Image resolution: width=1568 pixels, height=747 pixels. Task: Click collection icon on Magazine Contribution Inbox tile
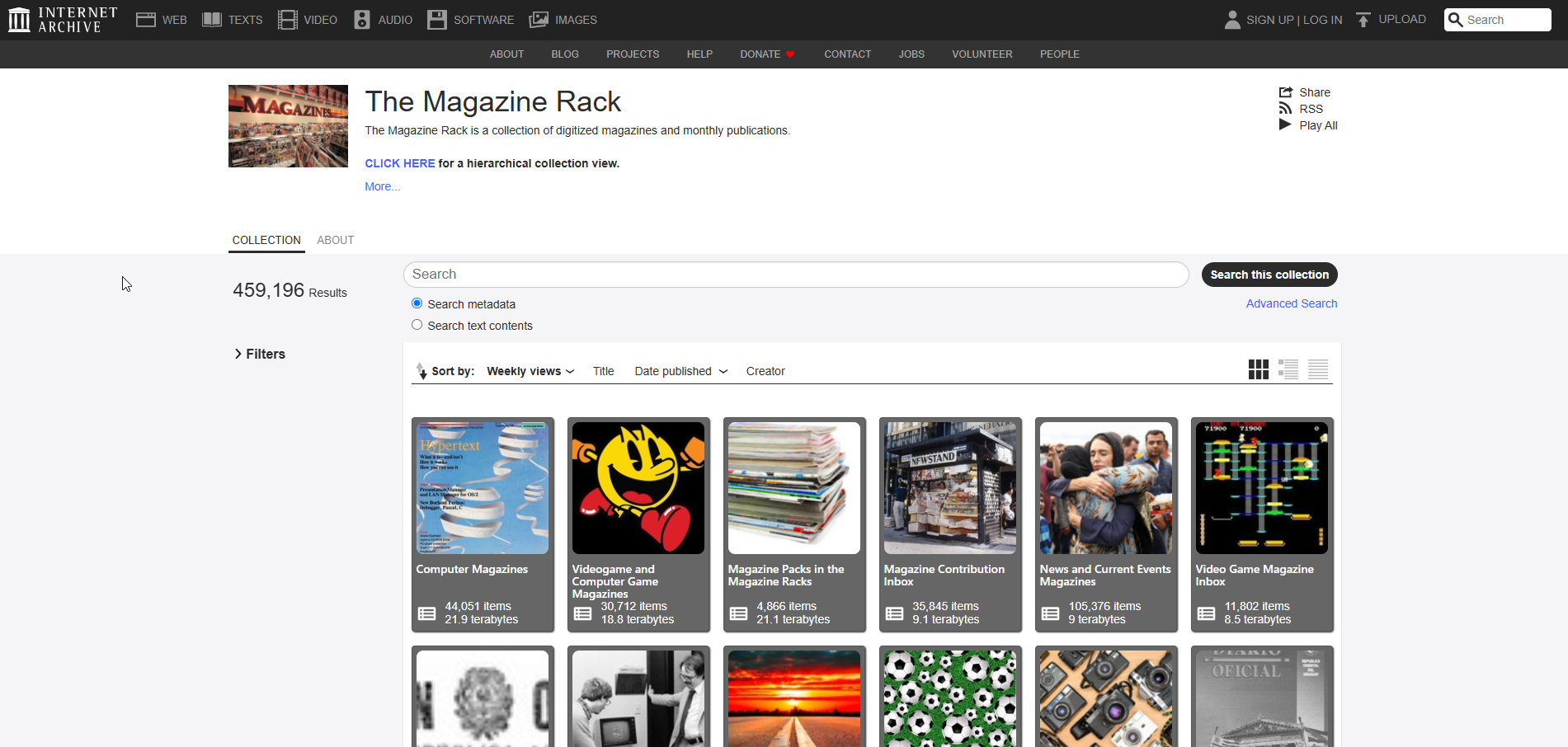(x=895, y=613)
